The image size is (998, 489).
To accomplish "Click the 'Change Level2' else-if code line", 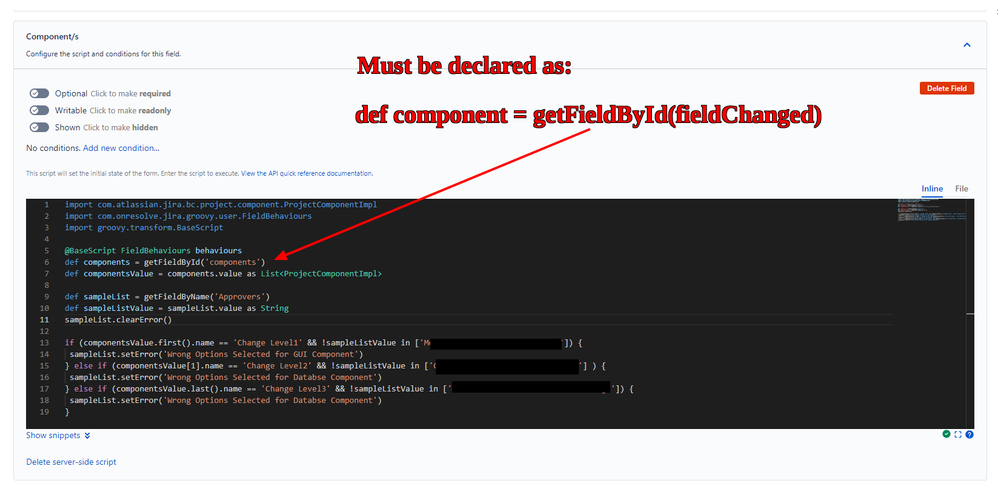I will (x=333, y=366).
